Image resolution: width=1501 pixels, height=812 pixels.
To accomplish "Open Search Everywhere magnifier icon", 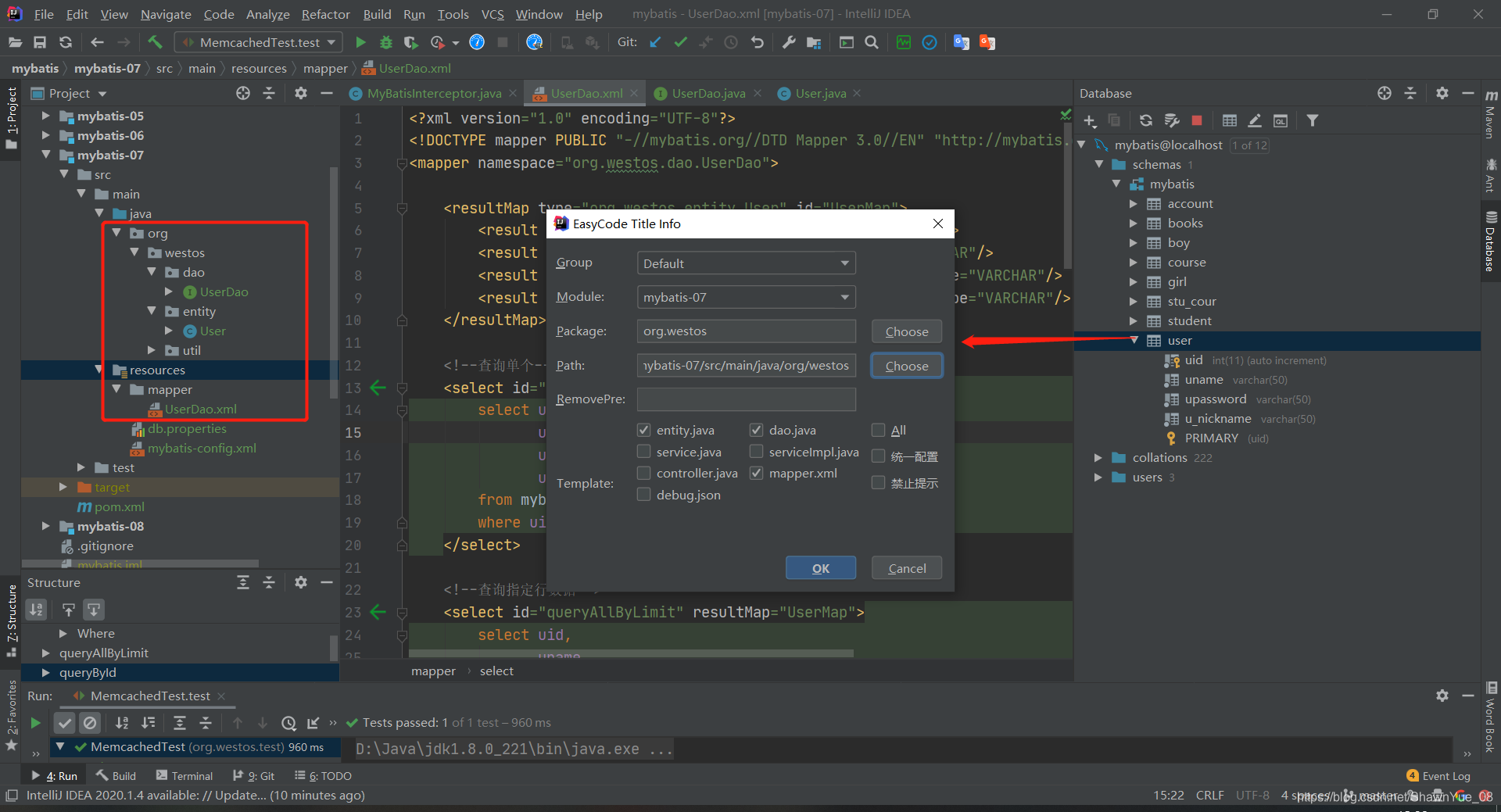I will [872, 42].
